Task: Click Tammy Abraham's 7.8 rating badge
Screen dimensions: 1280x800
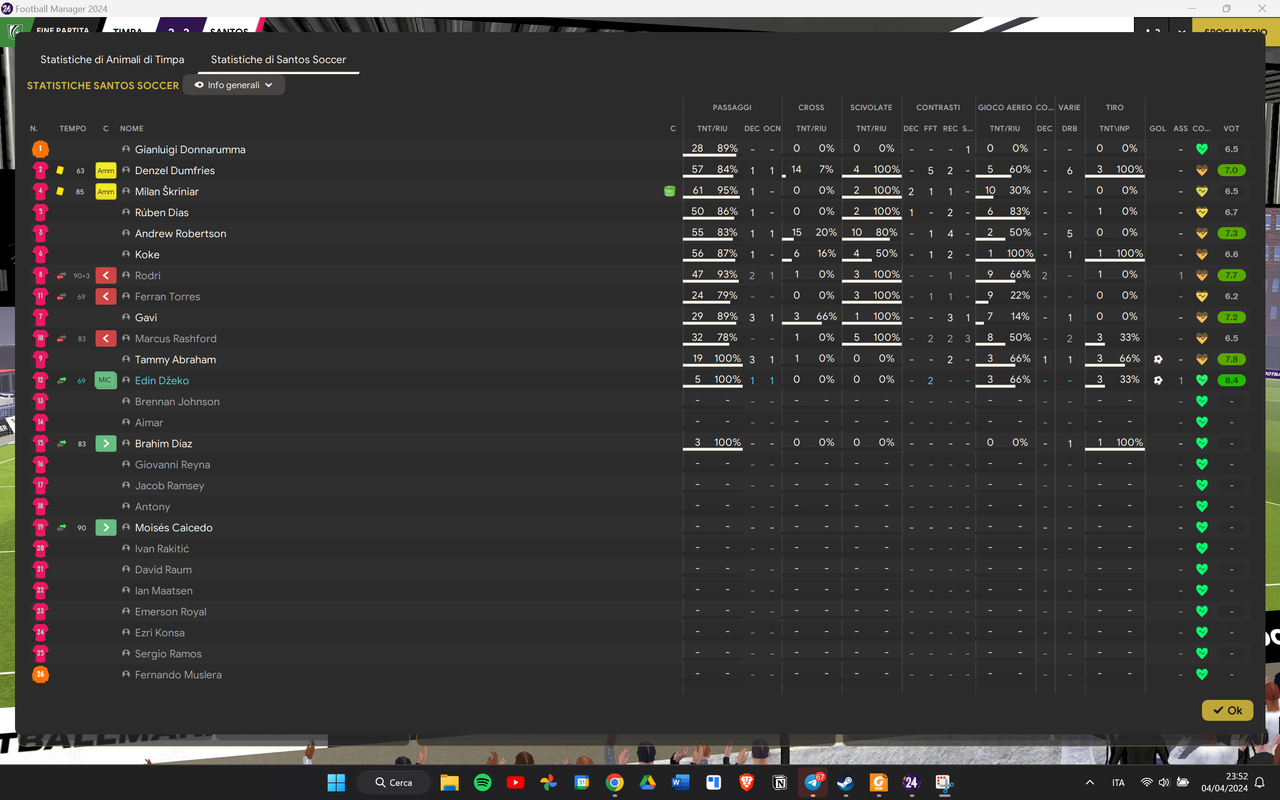Action: coord(1231,359)
